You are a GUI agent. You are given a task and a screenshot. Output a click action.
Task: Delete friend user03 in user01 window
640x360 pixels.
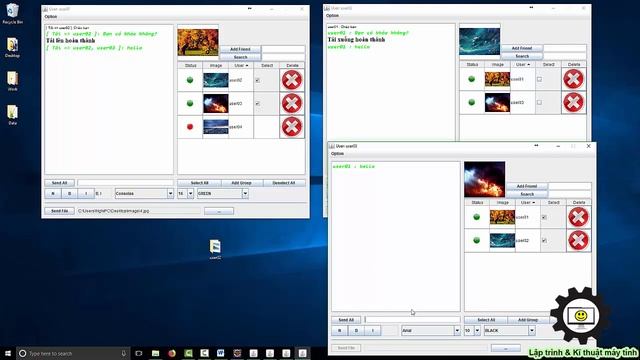coord(292,103)
